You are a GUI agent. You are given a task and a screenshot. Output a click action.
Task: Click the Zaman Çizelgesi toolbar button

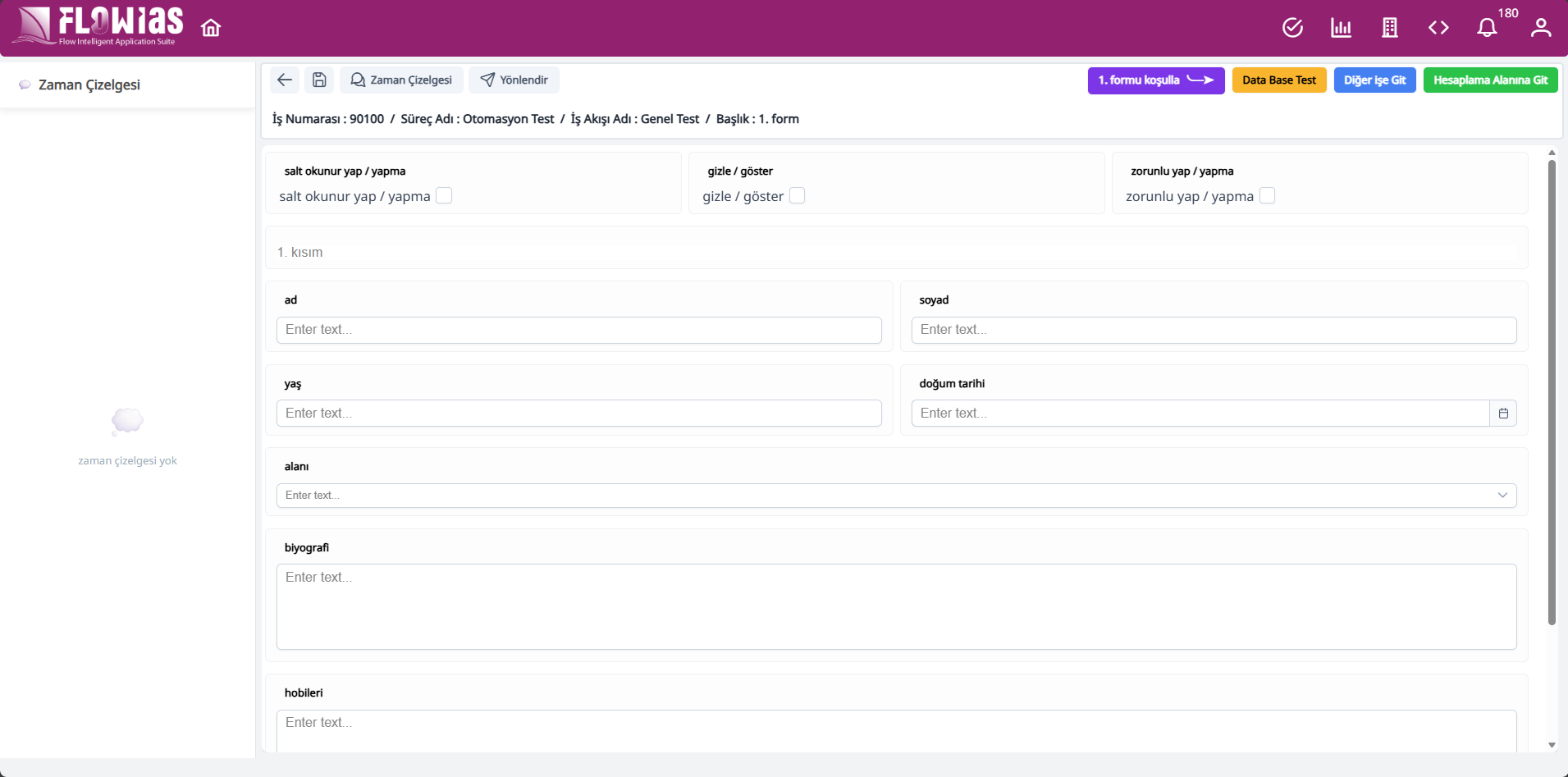tap(401, 80)
